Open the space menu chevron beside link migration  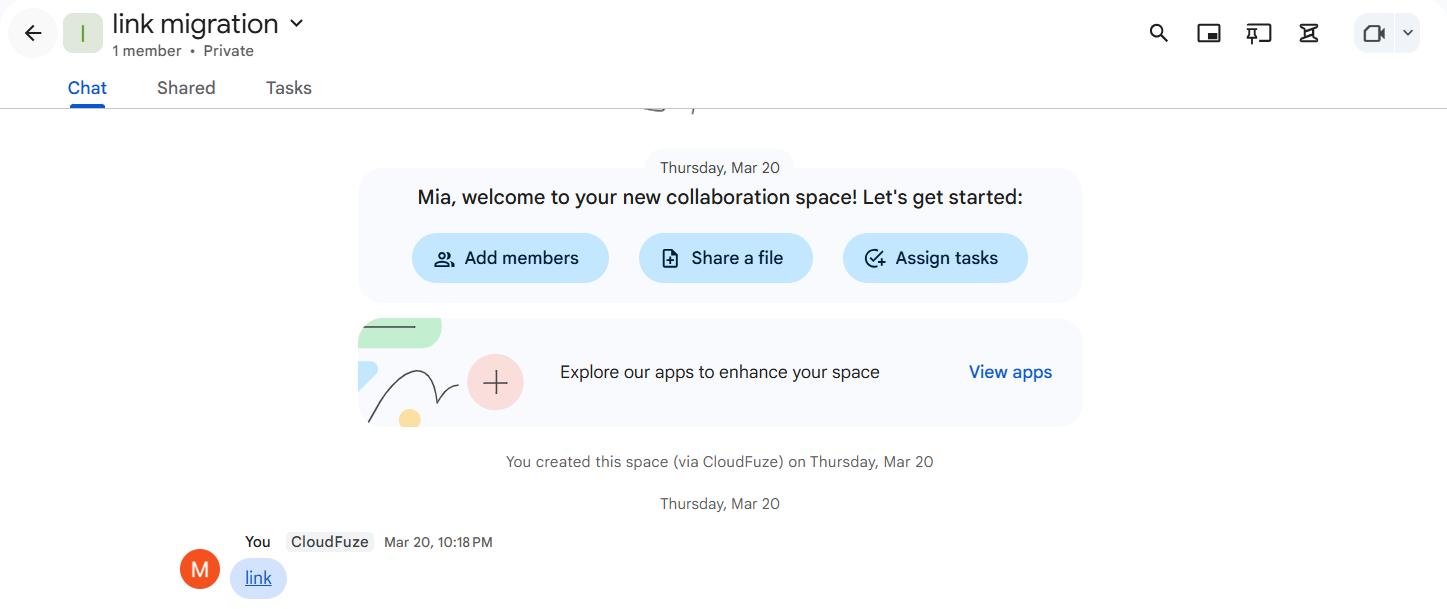coord(296,23)
